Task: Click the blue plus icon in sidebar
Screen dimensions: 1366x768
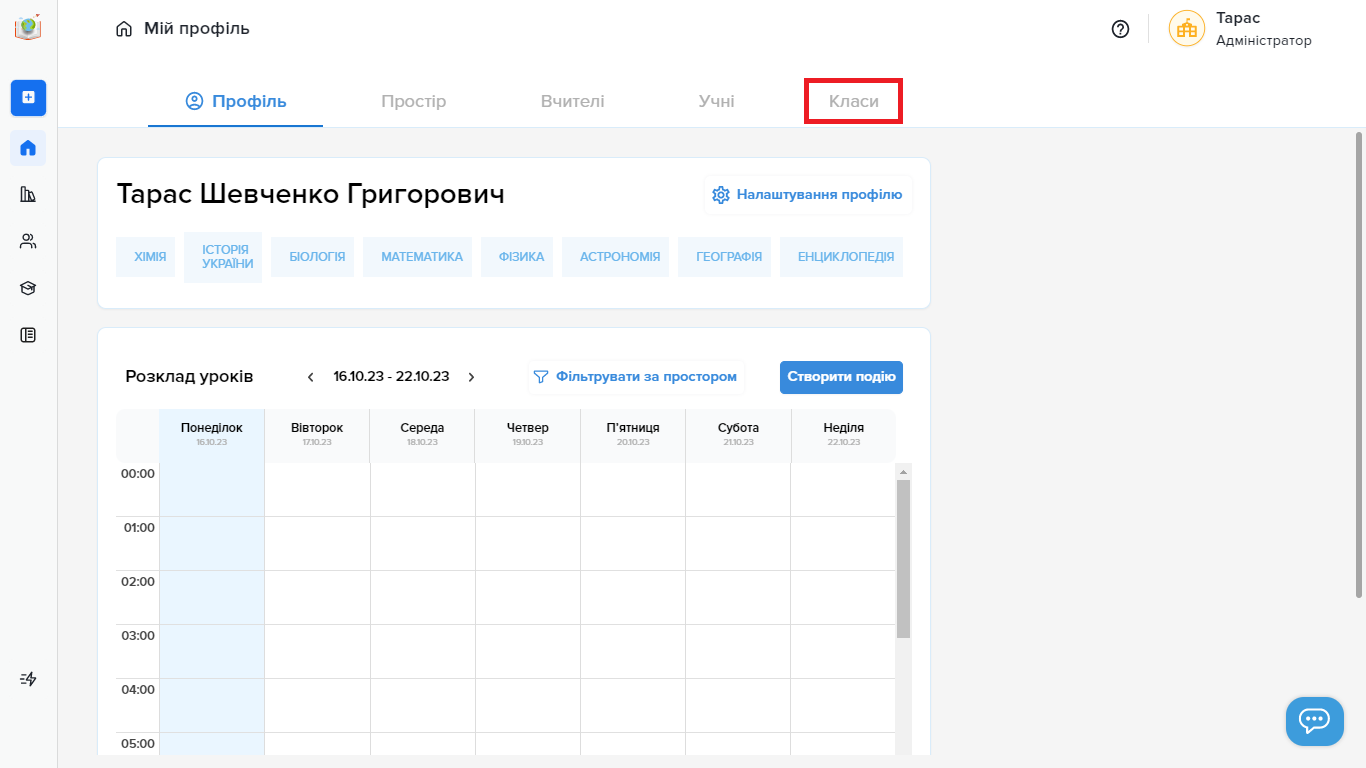Action: pos(28,97)
